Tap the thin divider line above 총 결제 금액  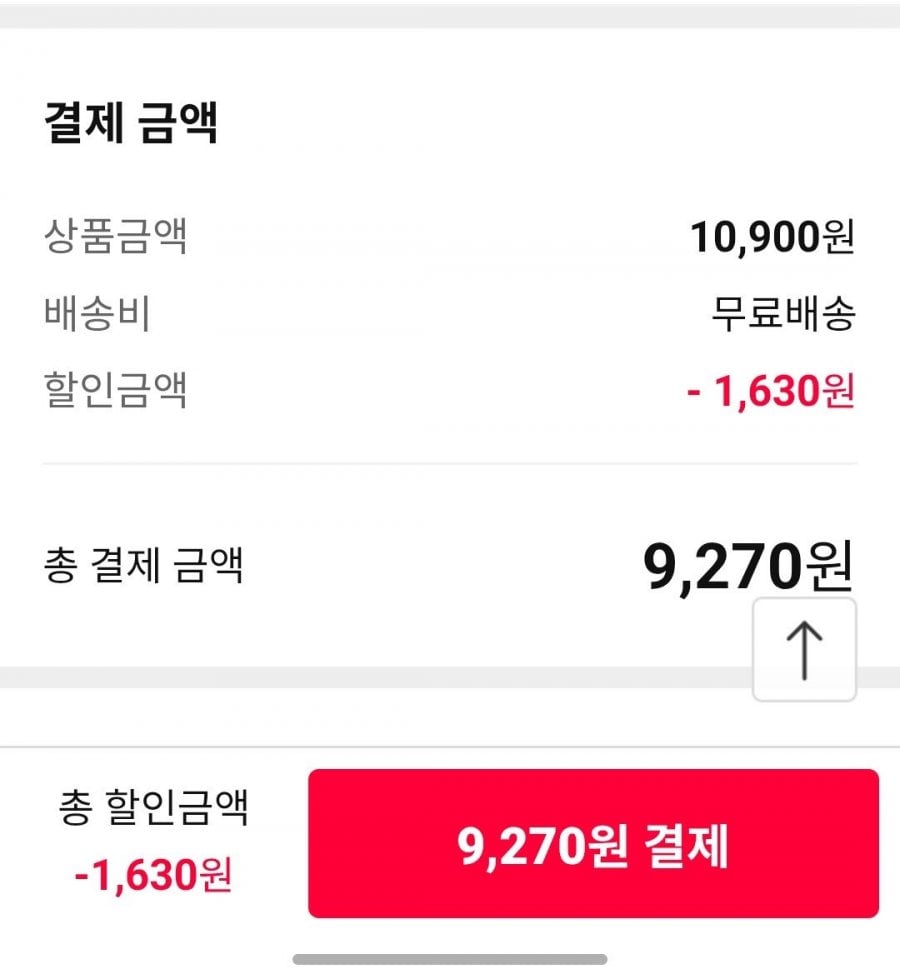point(450,464)
